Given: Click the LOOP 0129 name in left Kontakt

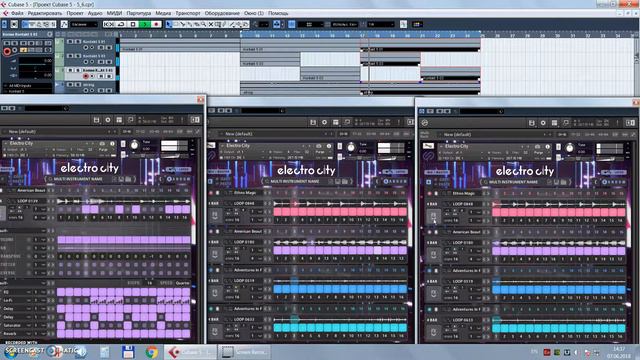Looking at the screenshot, I should click(28, 201).
